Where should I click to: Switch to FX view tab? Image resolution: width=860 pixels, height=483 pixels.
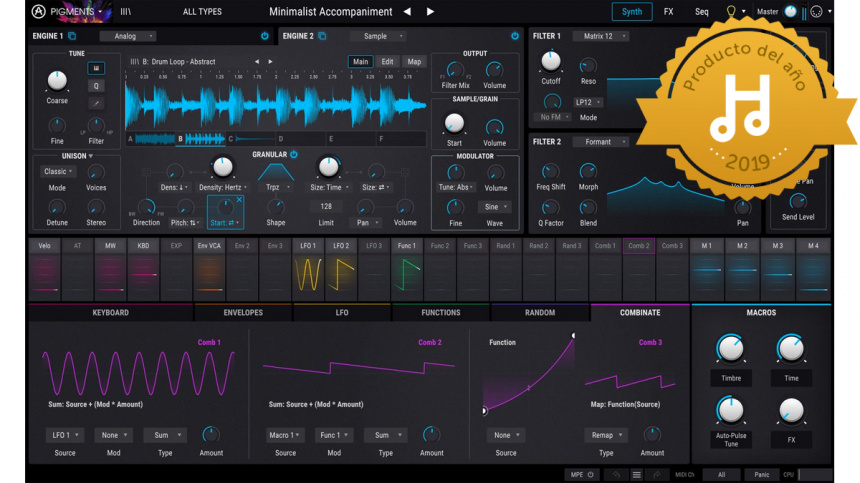tap(669, 12)
